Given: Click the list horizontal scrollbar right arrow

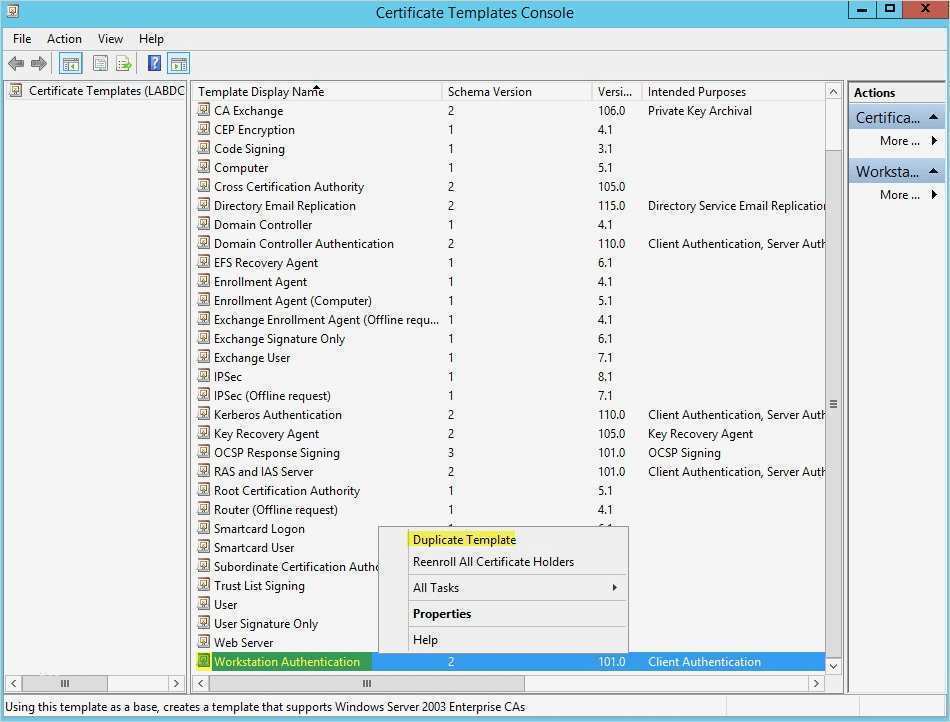Looking at the screenshot, I should click(x=816, y=683).
